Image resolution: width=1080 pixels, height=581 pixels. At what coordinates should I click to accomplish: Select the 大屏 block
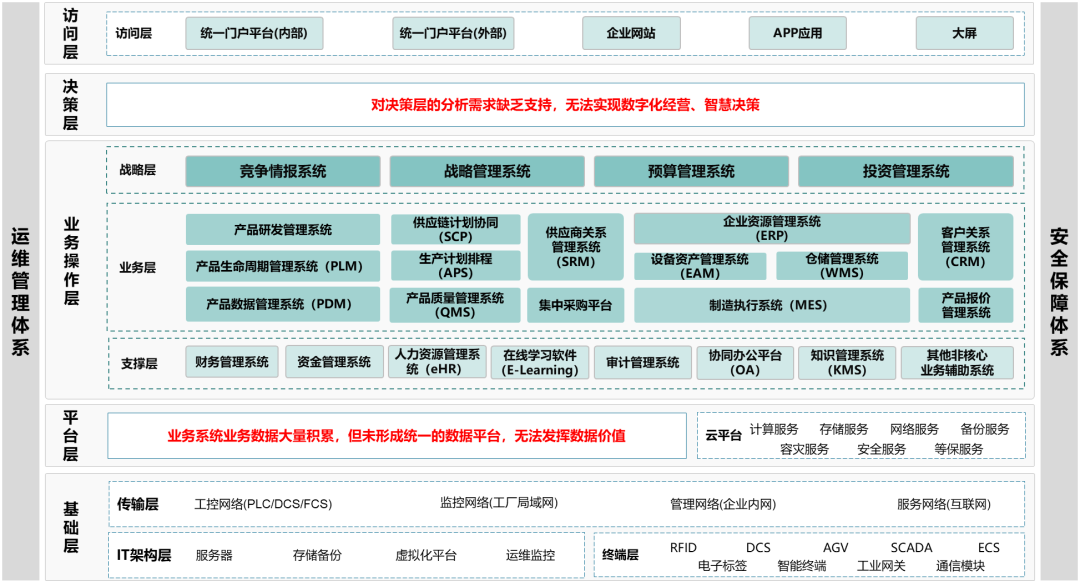tap(963, 33)
